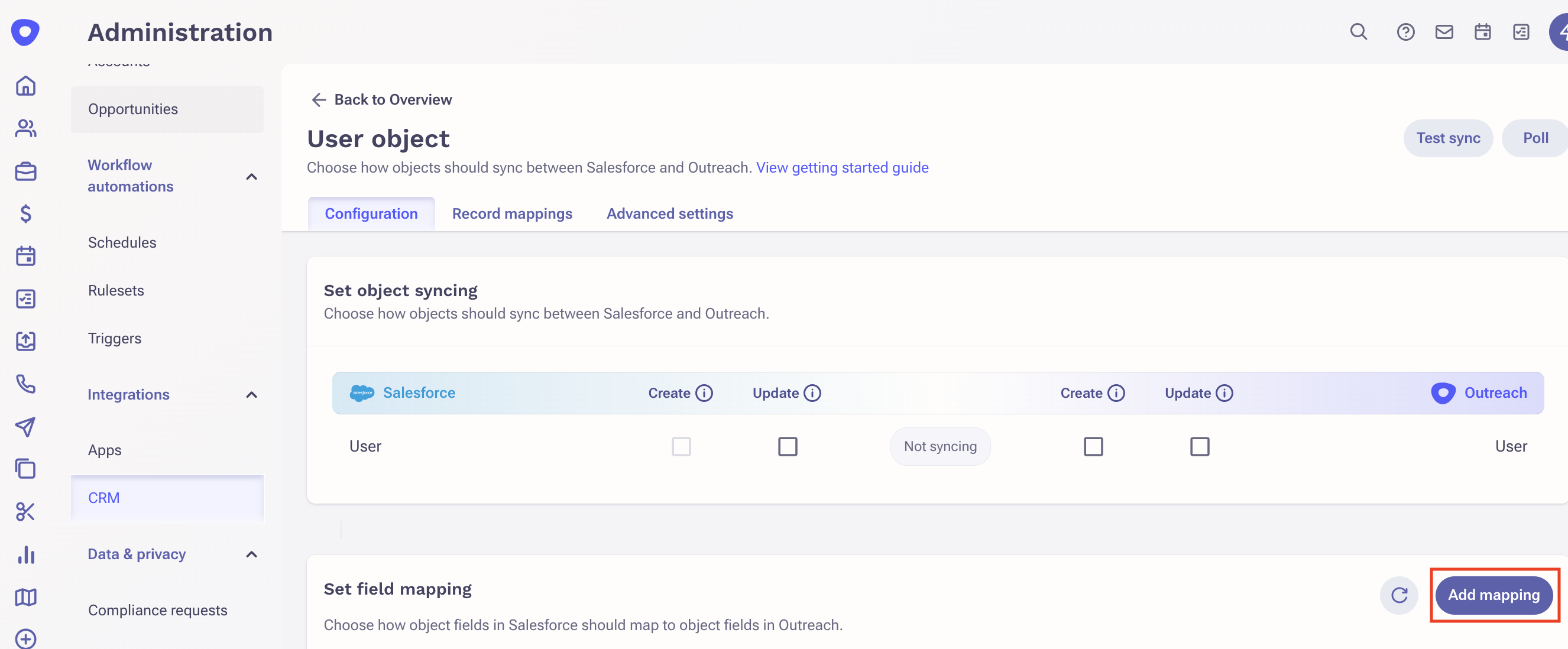Go Back to Overview

pyautogui.click(x=381, y=99)
